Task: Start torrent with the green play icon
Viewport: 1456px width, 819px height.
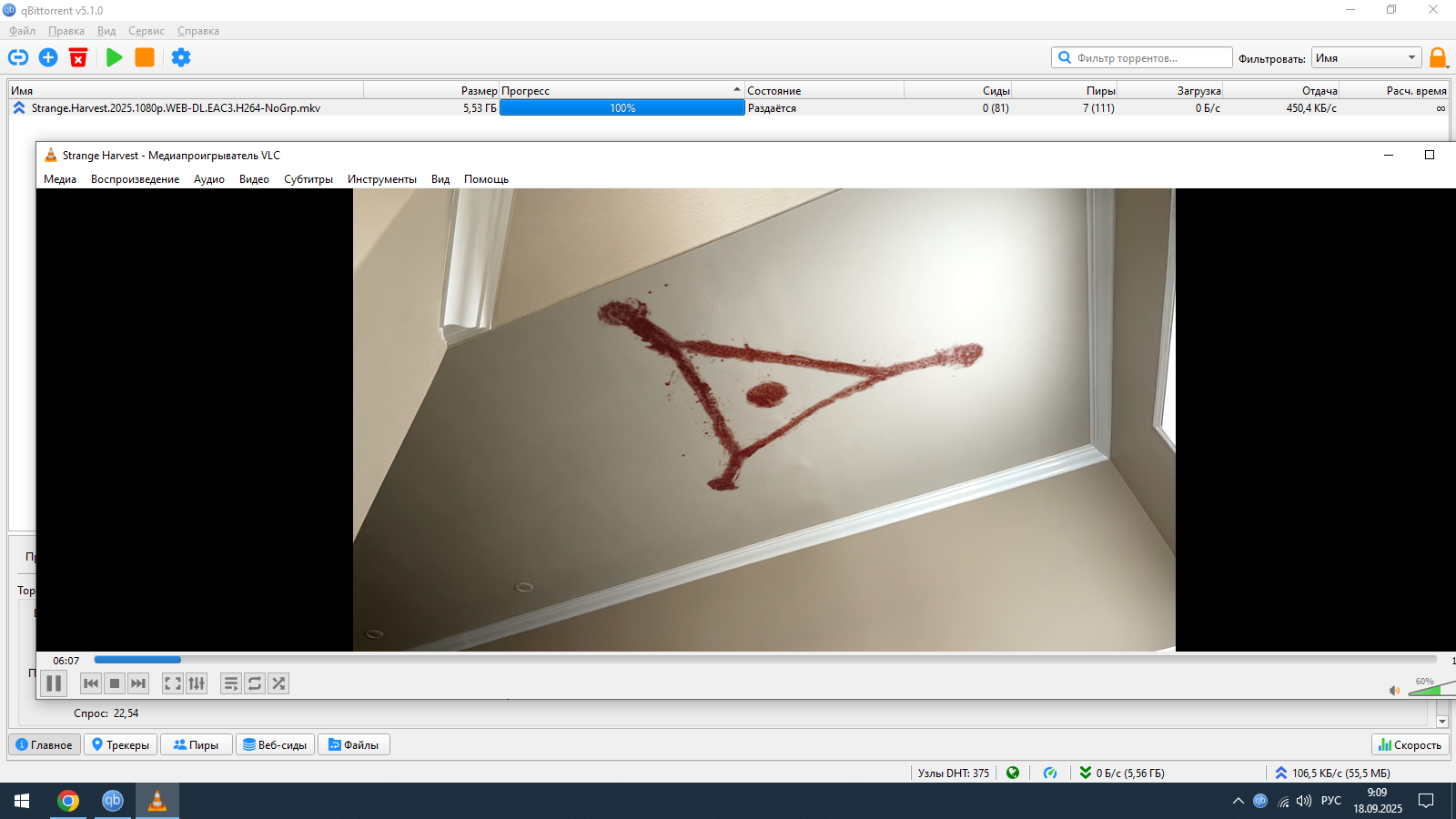Action: tap(115, 57)
